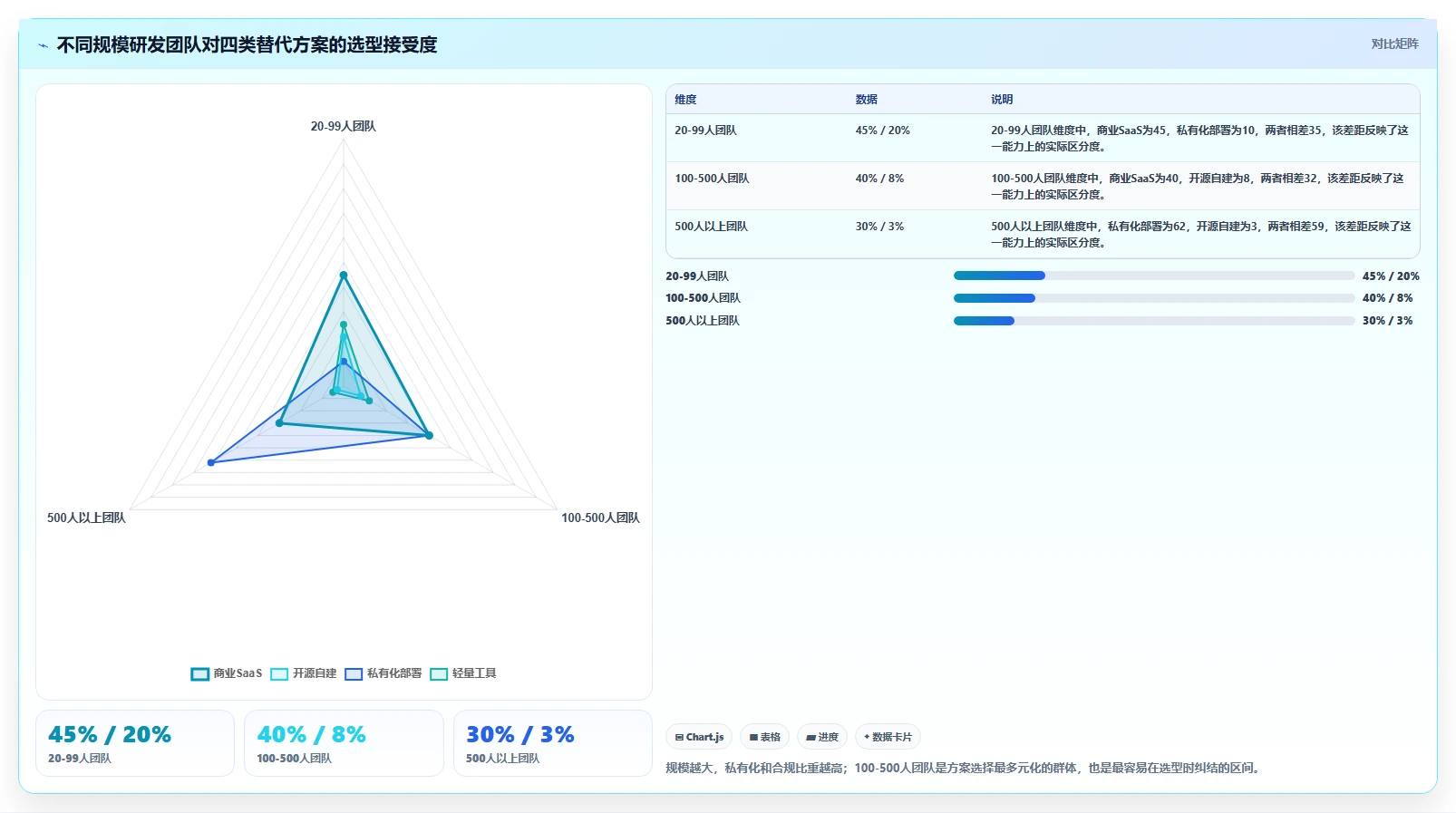Click description text for 500人以上团队 row

pyautogui.click(x=1201, y=235)
